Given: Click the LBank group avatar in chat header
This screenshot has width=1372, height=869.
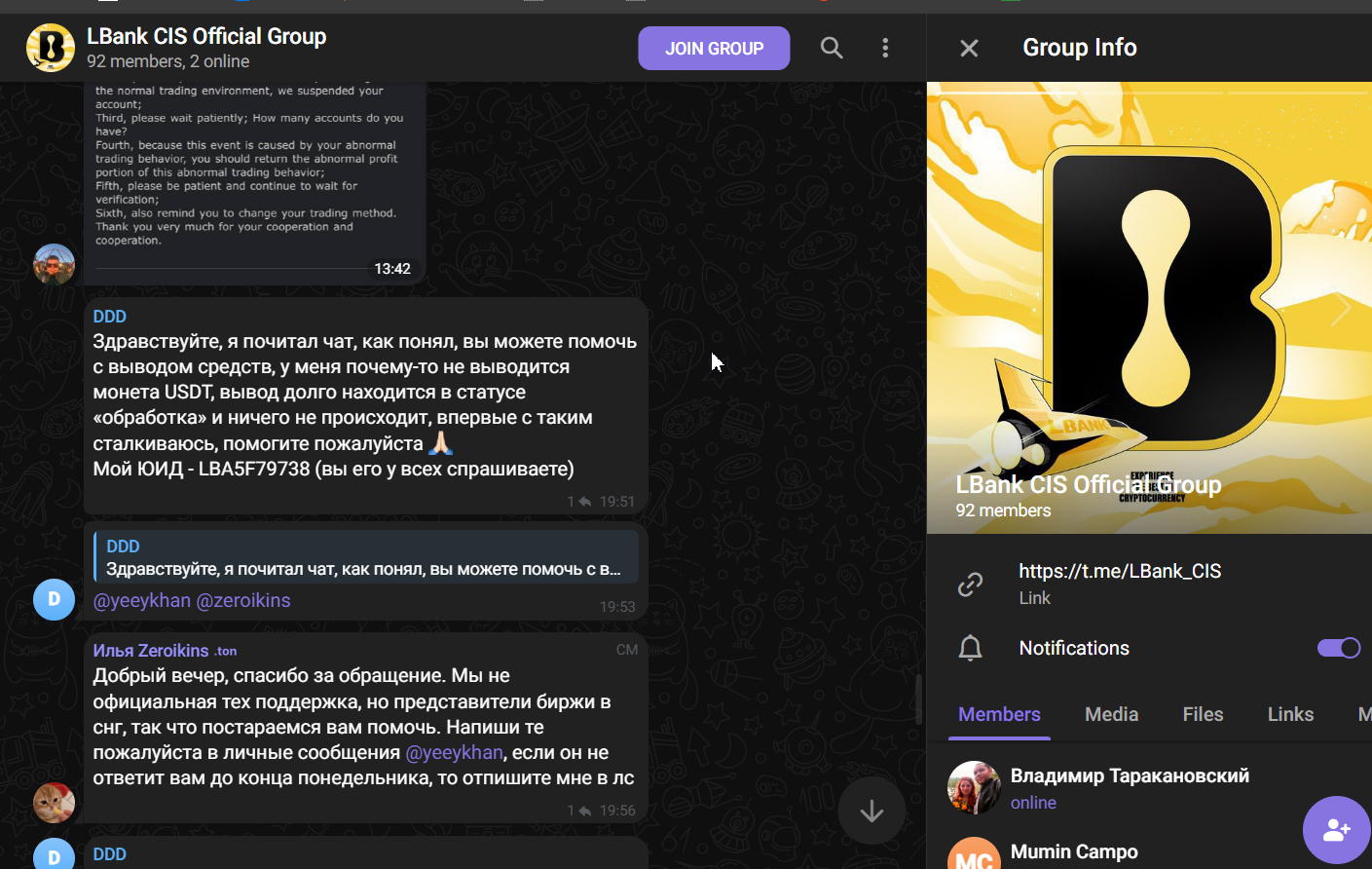Looking at the screenshot, I should [51, 48].
